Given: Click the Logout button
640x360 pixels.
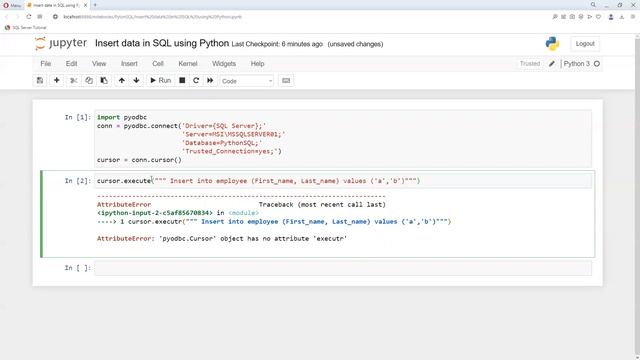Looking at the screenshot, I should [x=585, y=44].
